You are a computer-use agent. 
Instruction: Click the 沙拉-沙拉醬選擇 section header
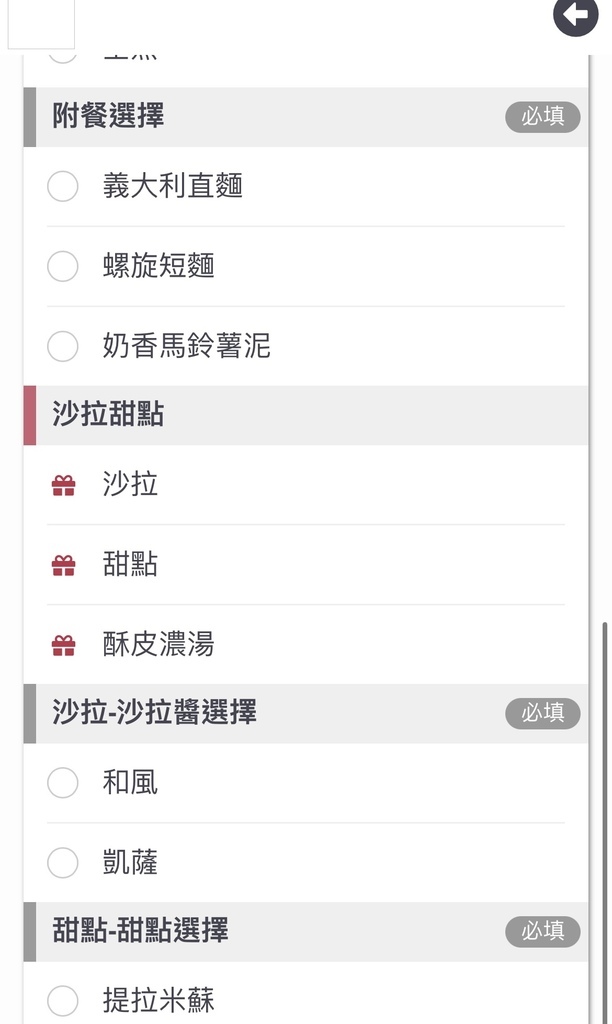[154, 713]
